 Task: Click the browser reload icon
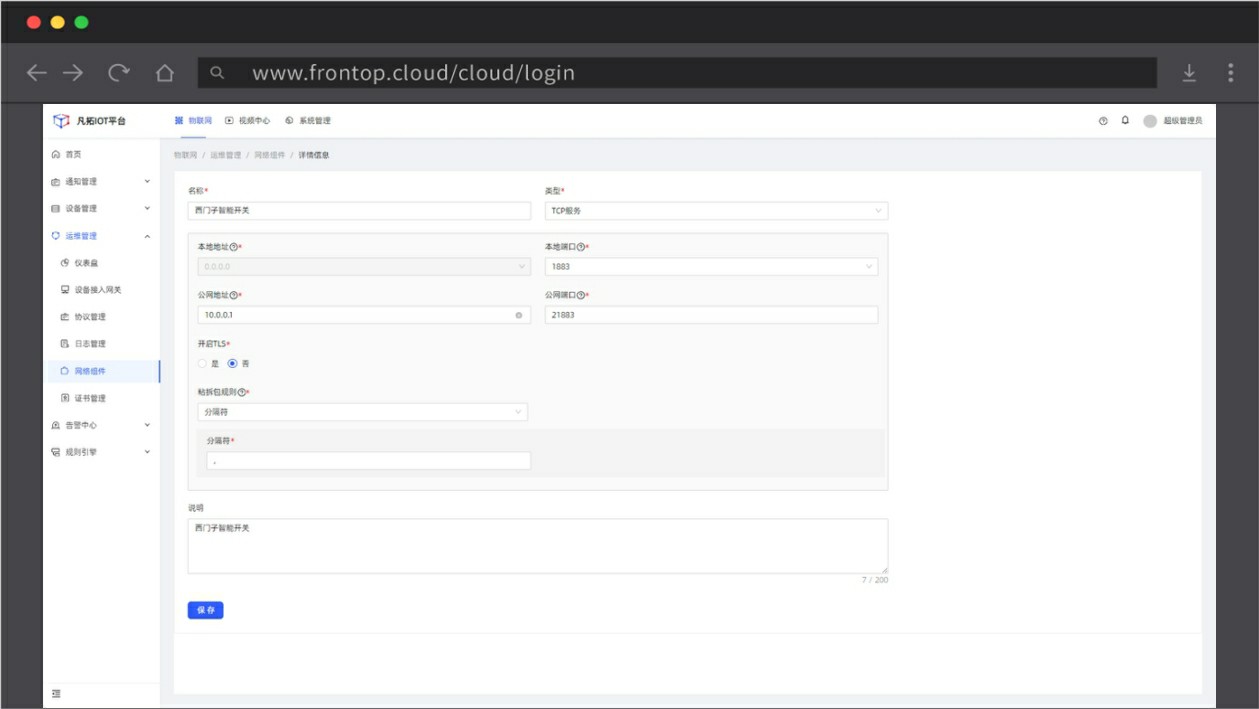click(x=119, y=73)
